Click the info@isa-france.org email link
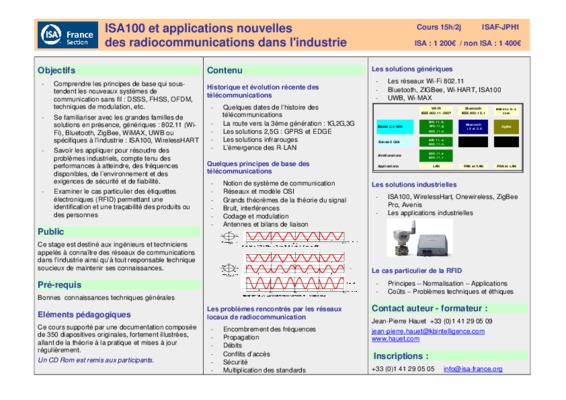 tap(473, 369)
